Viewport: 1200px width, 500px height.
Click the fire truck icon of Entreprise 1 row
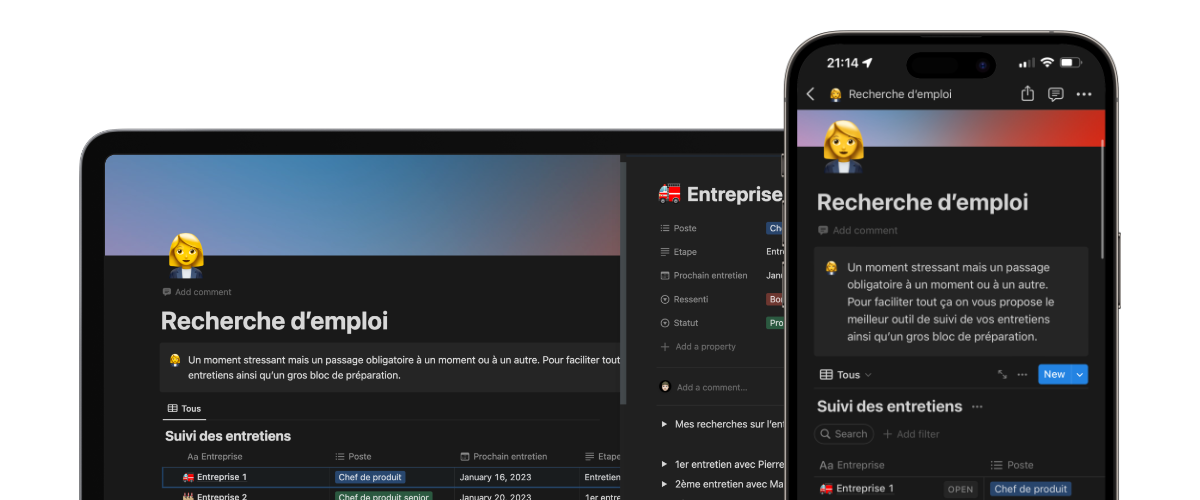(x=188, y=477)
